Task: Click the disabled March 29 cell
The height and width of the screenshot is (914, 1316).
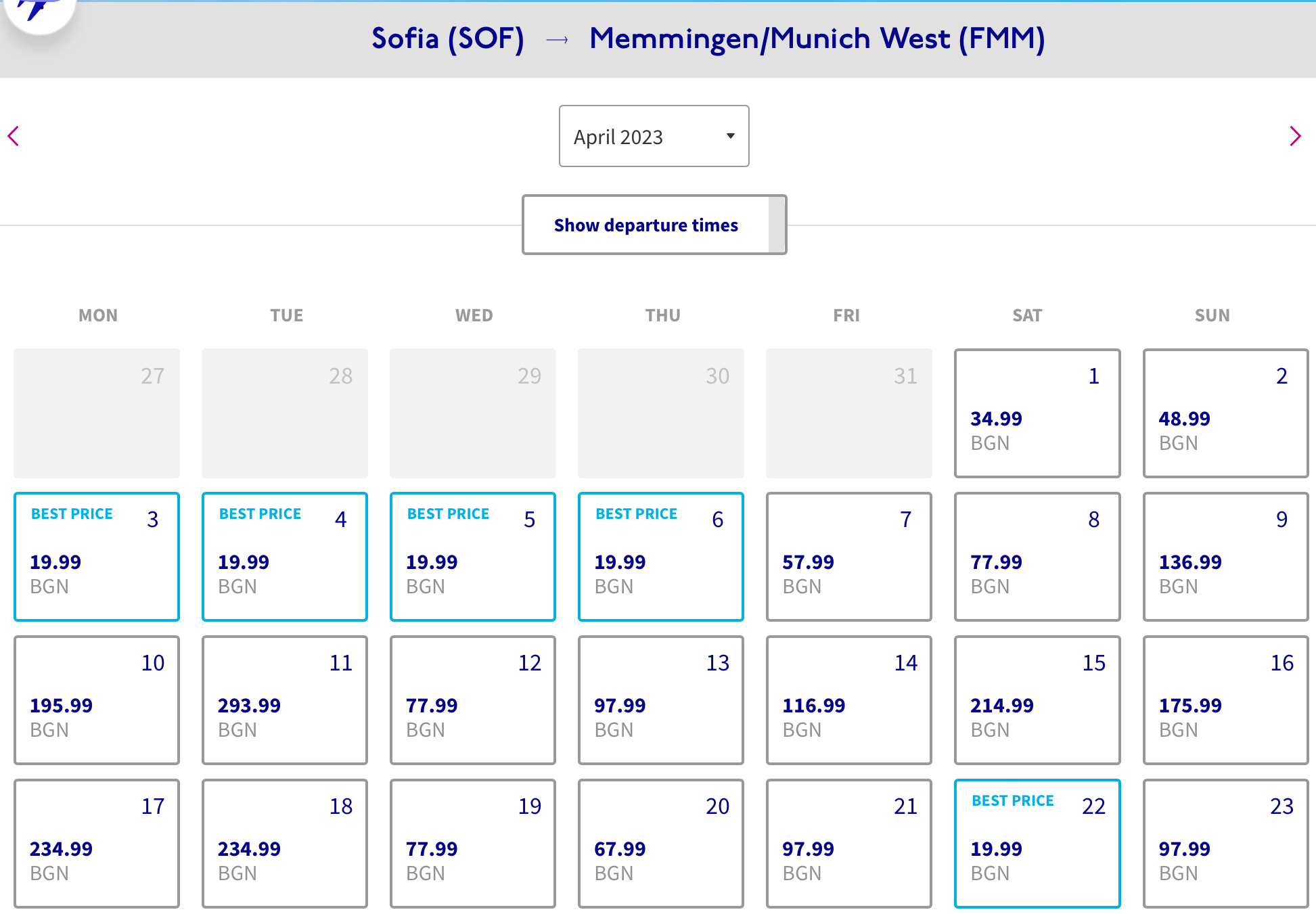Action: [472, 413]
